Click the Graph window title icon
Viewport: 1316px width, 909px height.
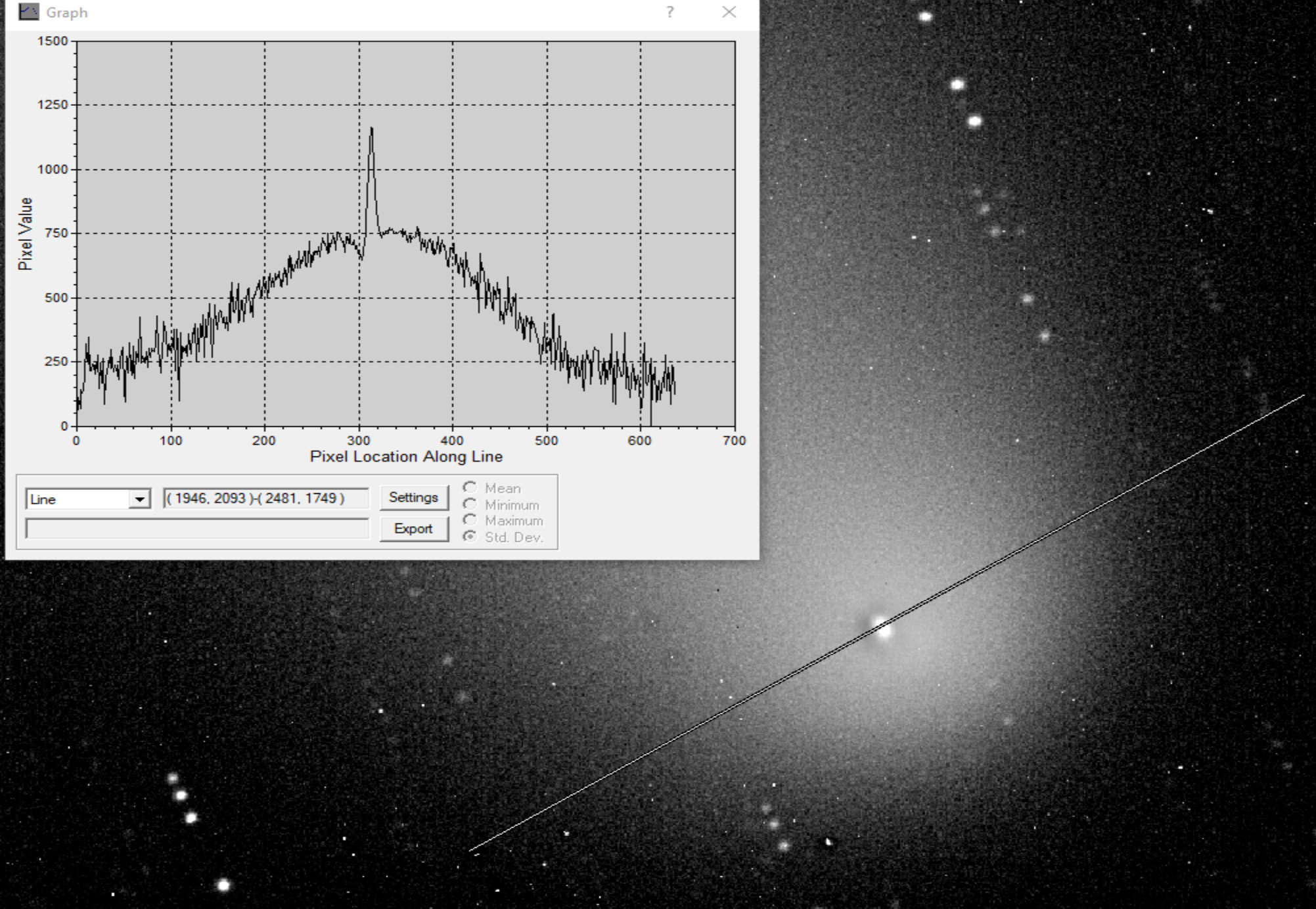(x=28, y=12)
